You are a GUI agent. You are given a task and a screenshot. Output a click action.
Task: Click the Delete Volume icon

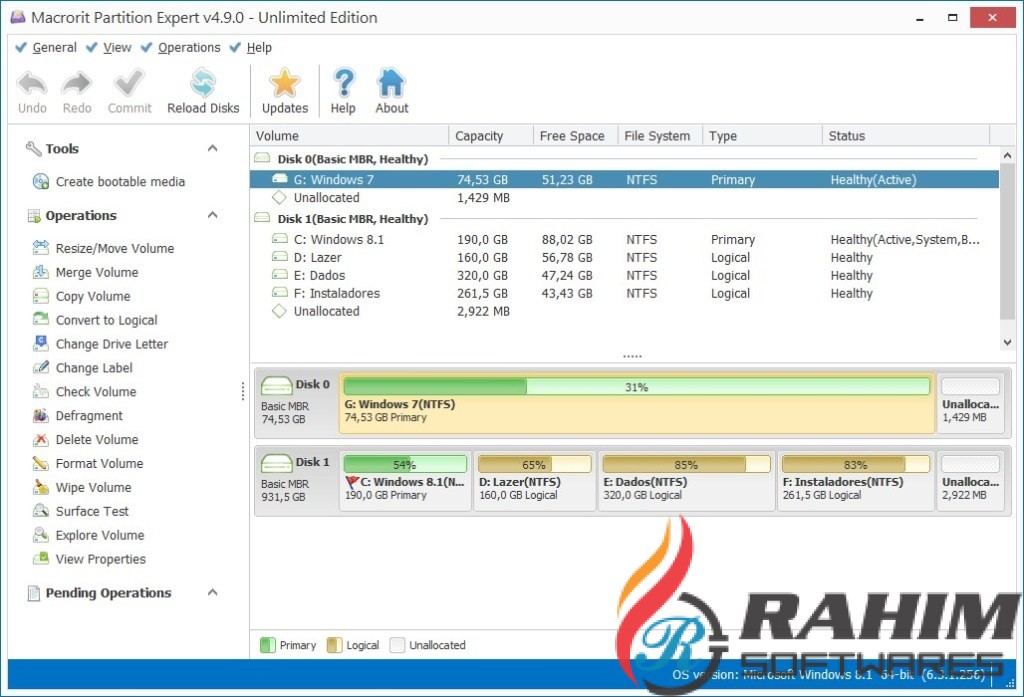(x=40, y=440)
